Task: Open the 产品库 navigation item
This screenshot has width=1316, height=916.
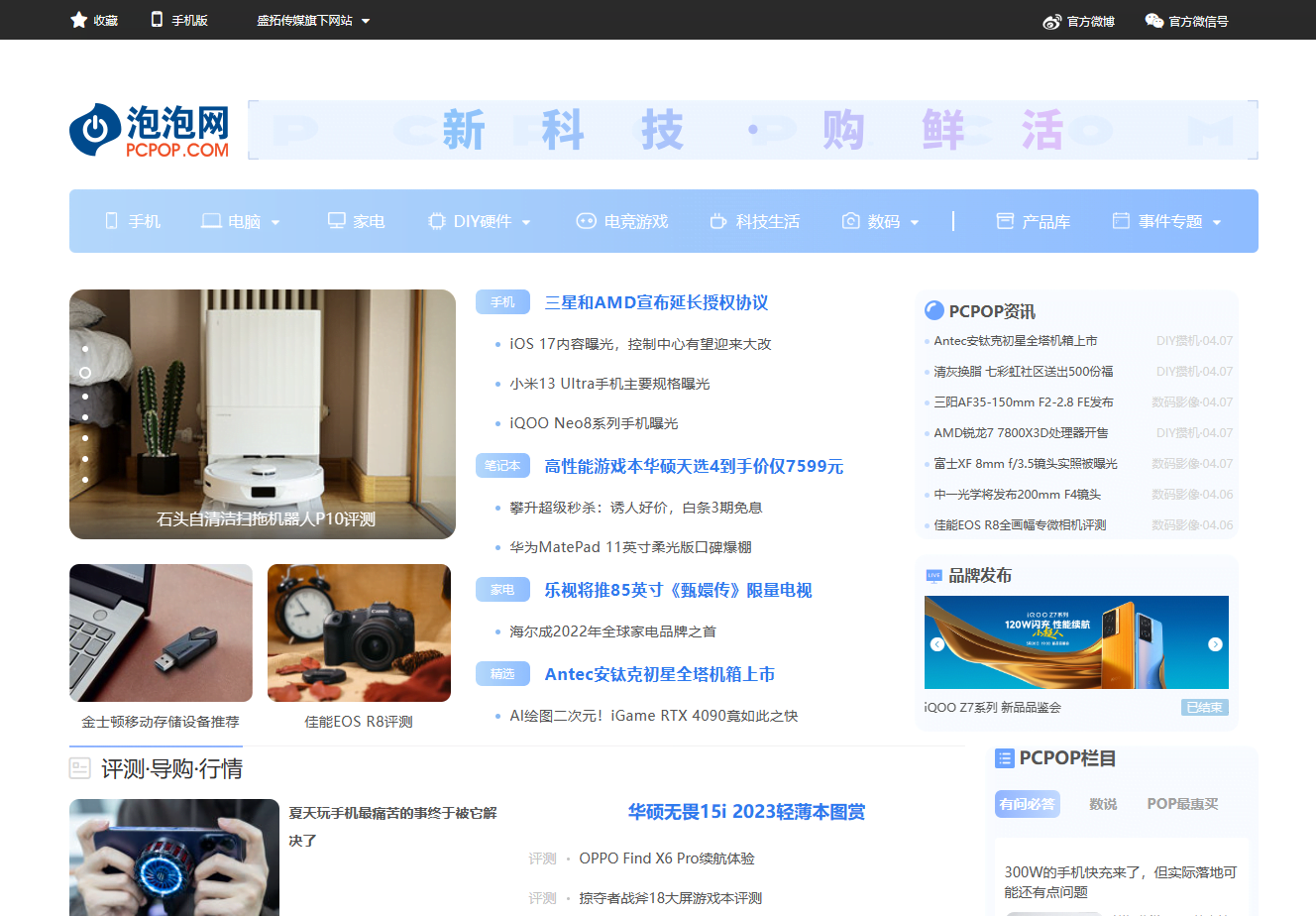Action: click(x=1046, y=221)
